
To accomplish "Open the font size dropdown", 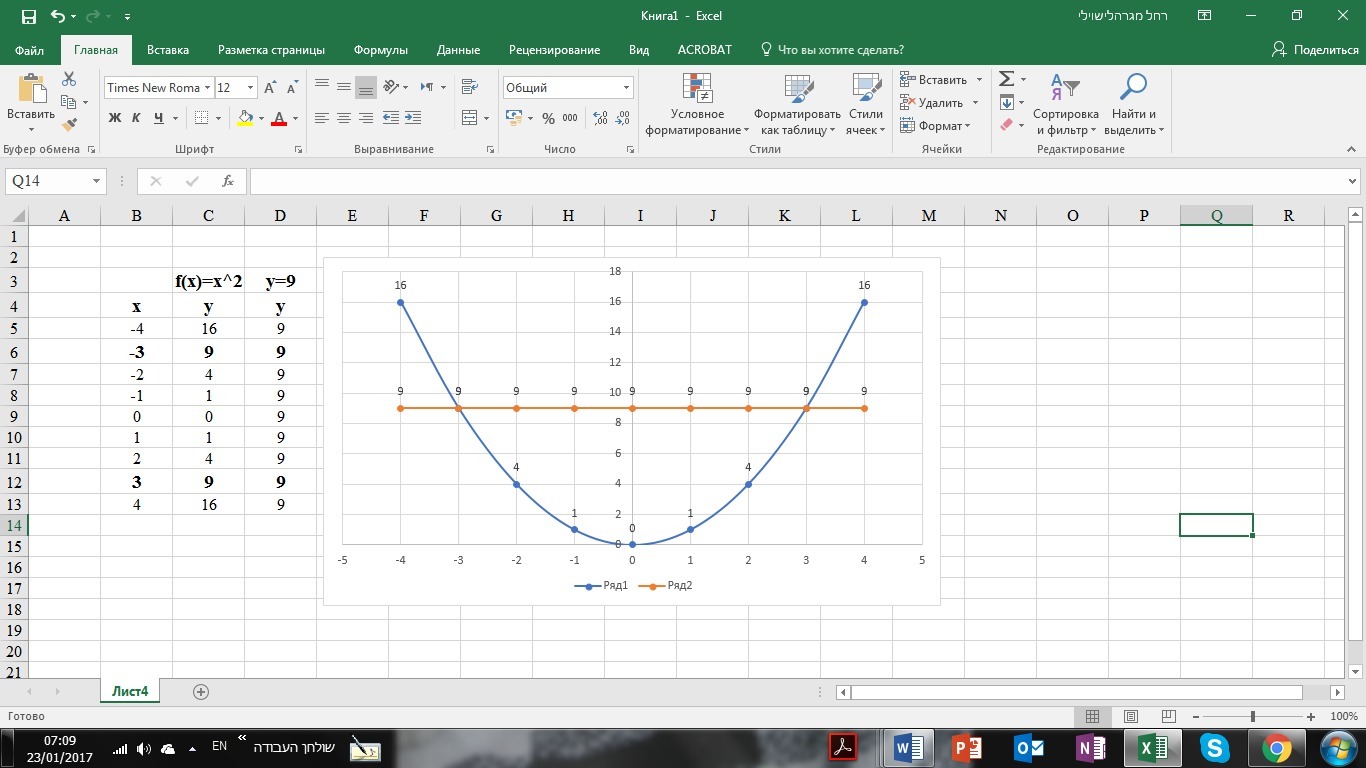I will (251, 88).
